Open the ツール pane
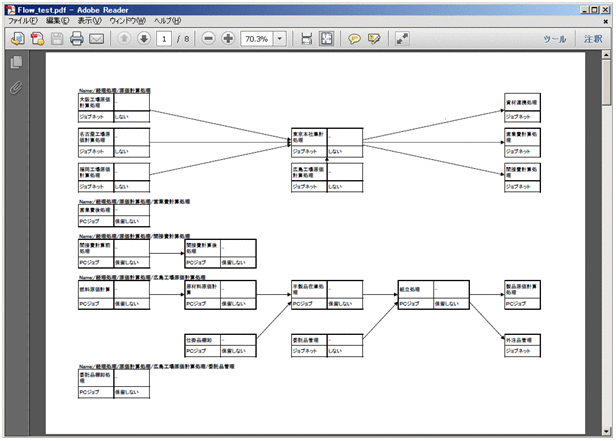 pyautogui.click(x=553, y=39)
